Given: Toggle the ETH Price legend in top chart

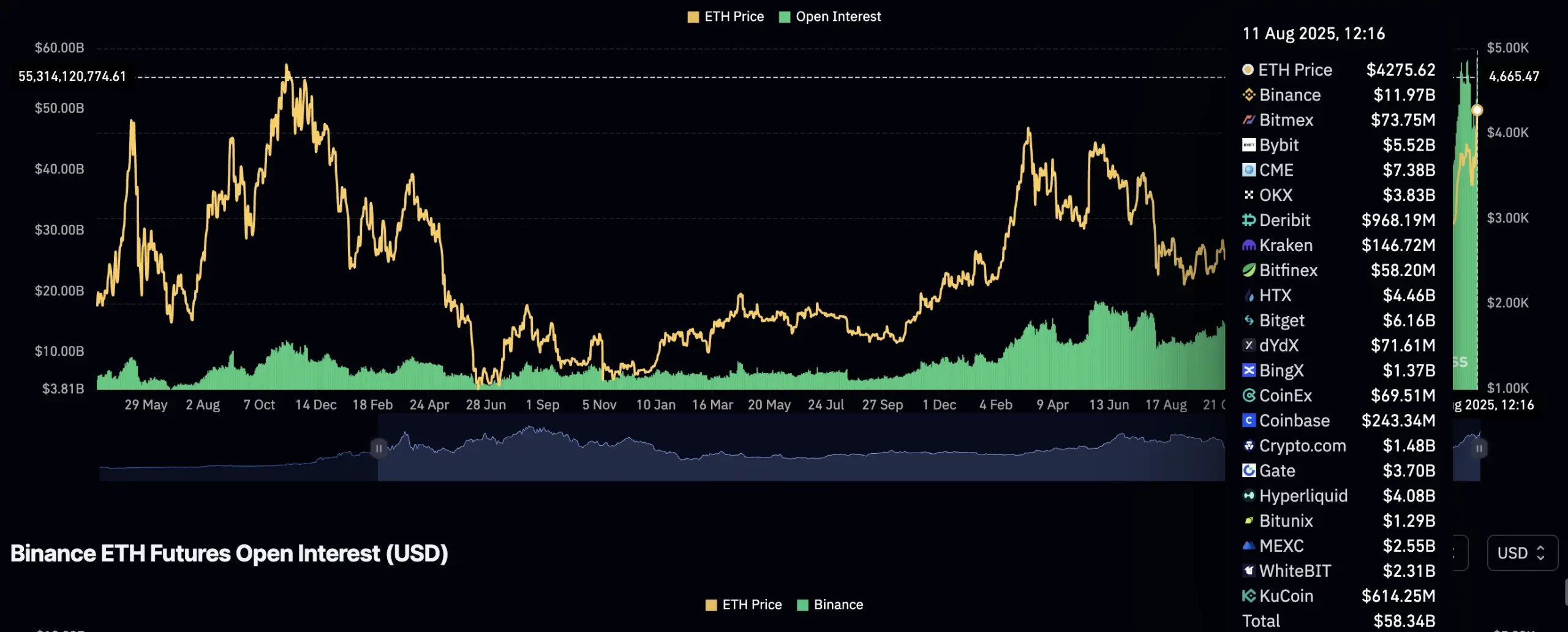Looking at the screenshot, I should click(726, 17).
